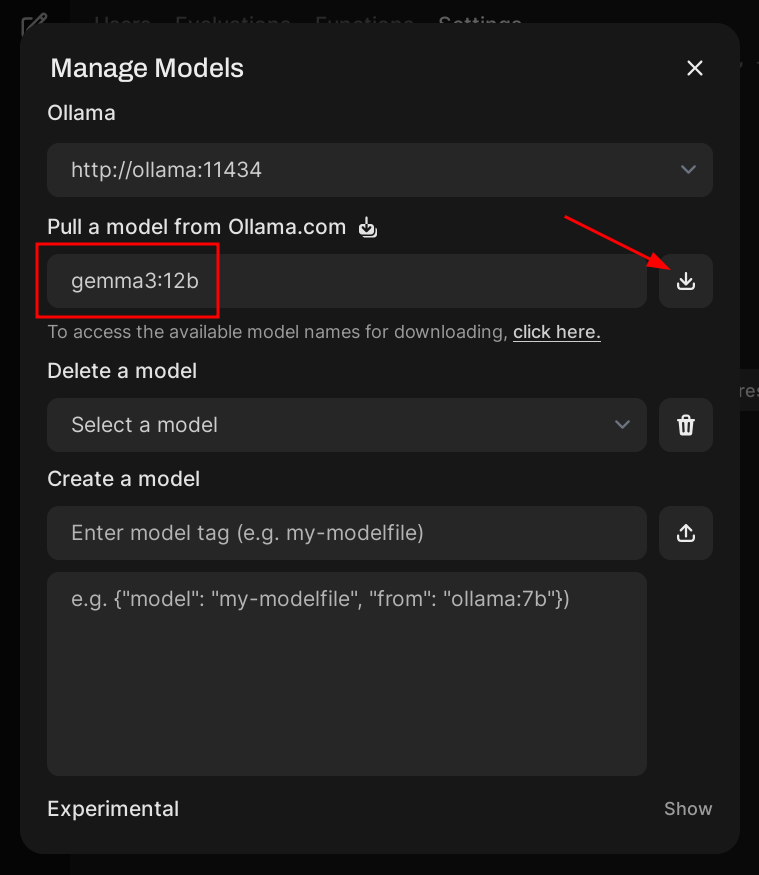The image size is (759, 875).
Task: Click the Ollama icon beside the Pull a model heading
Action: (x=368, y=227)
